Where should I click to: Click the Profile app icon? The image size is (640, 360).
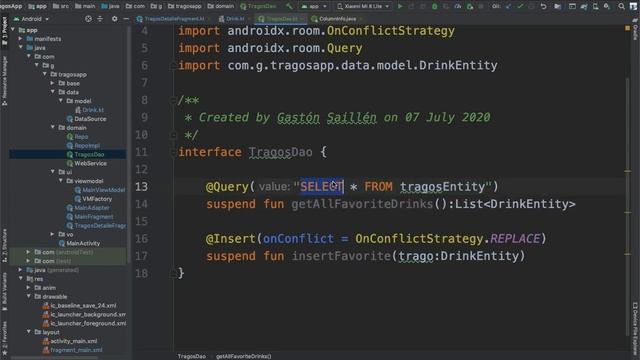[458, 6]
